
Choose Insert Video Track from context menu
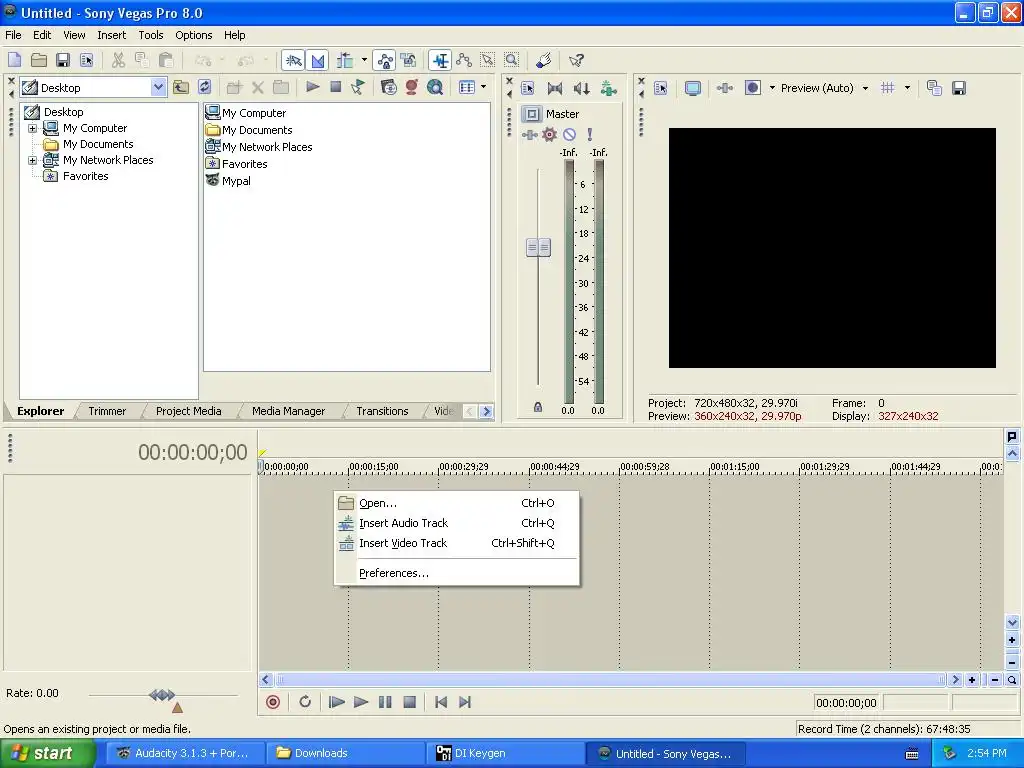[x=456, y=543]
